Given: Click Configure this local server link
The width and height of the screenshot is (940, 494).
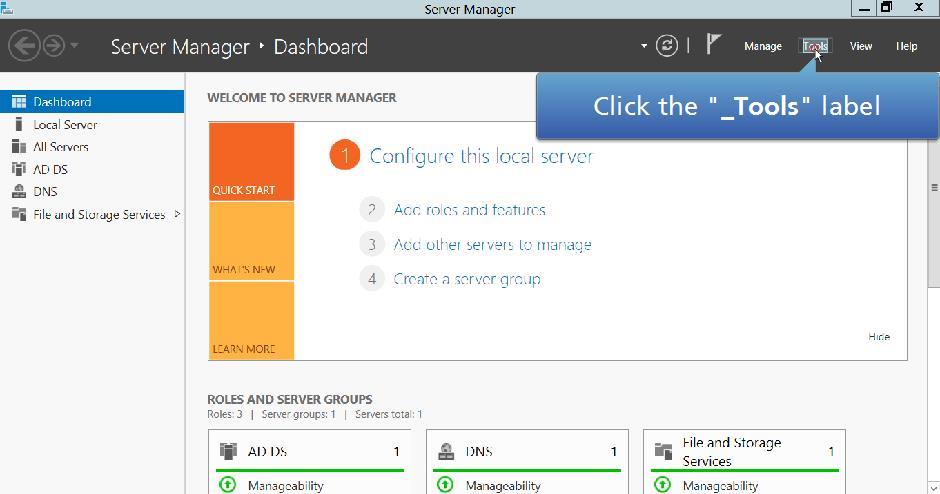Looking at the screenshot, I should [481, 156].
